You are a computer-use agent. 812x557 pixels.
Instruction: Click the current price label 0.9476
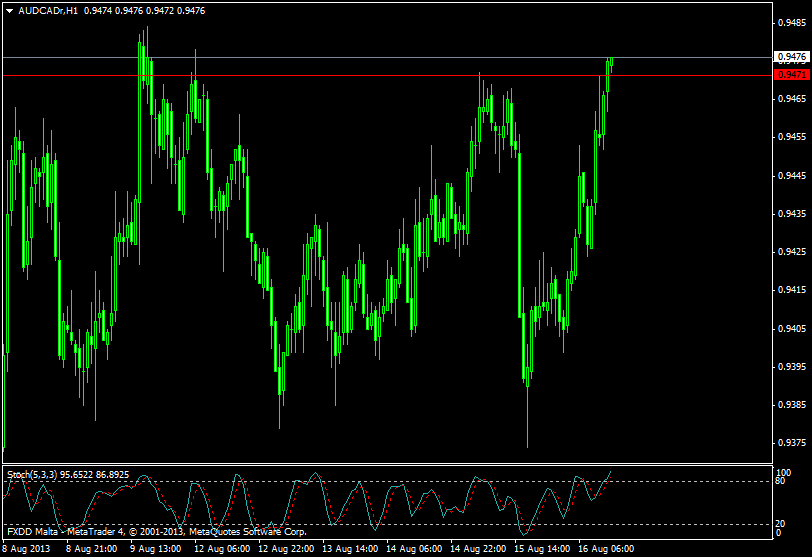tap(791, 56)
